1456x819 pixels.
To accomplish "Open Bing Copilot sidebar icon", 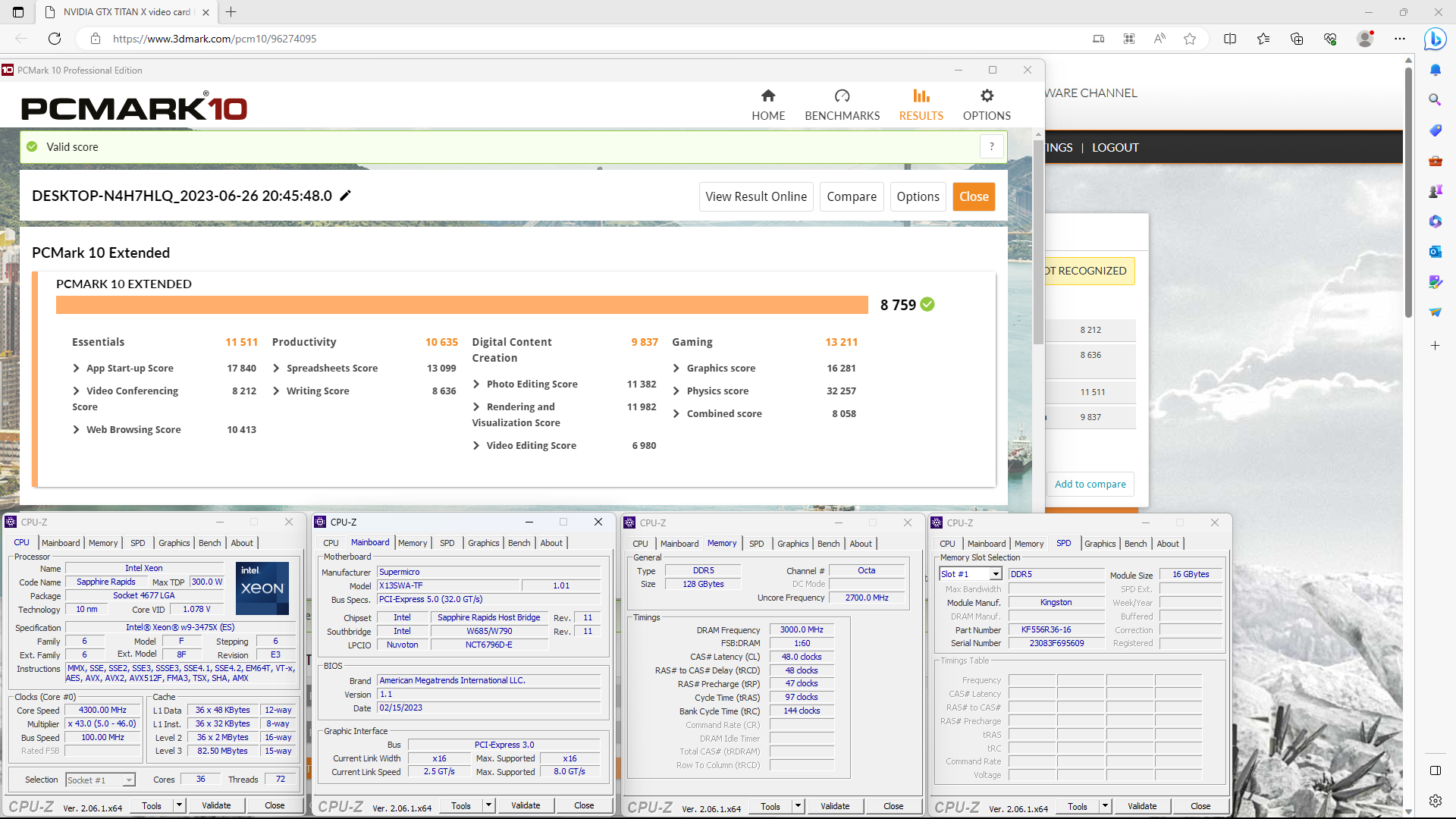I will tap(1435, 39).
